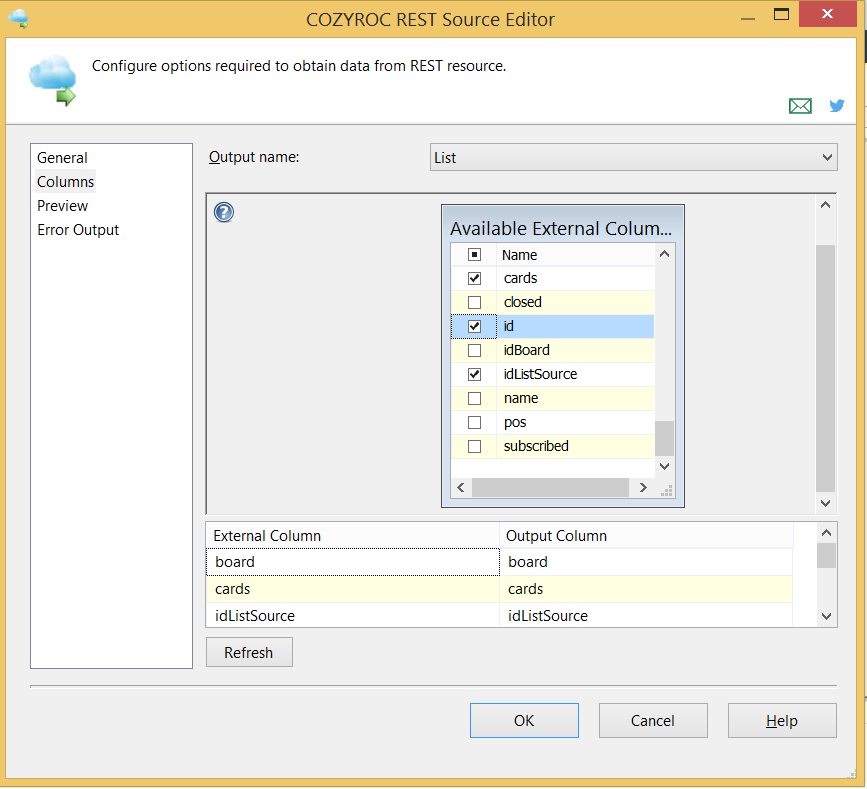Uncheck the id column checkbox

click(474, 326)
